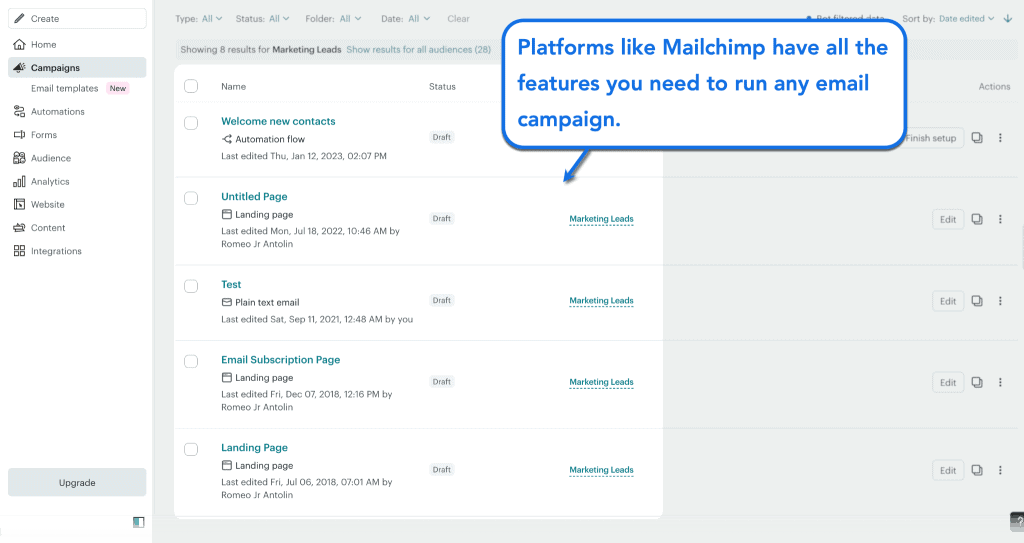Click Edit for Untitled Page
Image resolution: width=1024 pixels, height=543 pixels.
coord(948,220)
